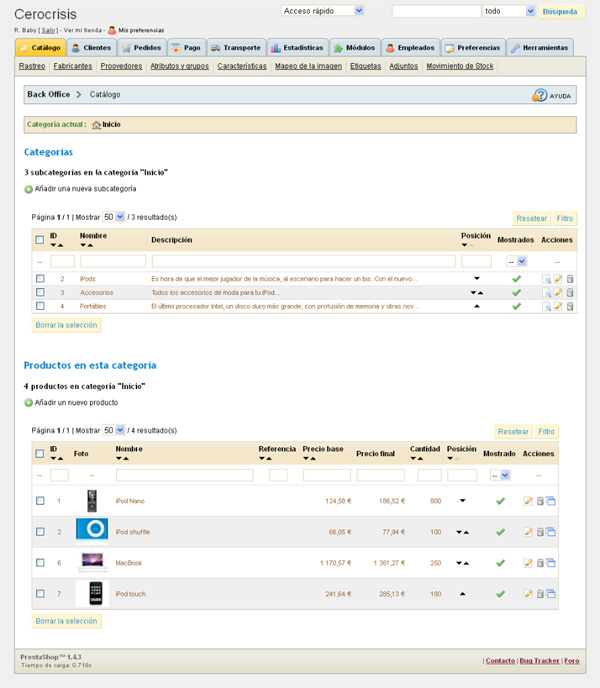Image resolution: width=600 pixels, height=688 pixels.
Task: Sort products by Precio base ascending
Action: click(313, 459)
